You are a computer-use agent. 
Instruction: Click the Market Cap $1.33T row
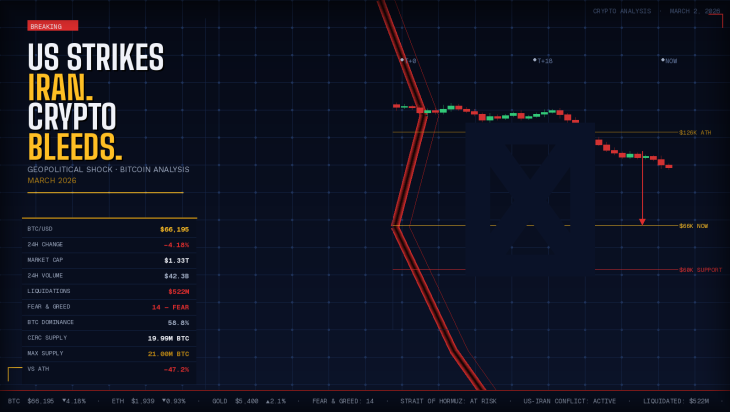click(x=108, y=260)
